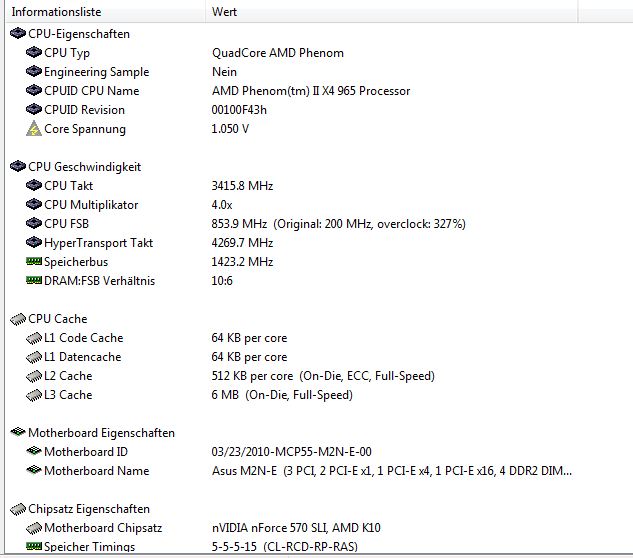
Task: Click the icon beside L3 Cache
Action: (x=34, y=395)
